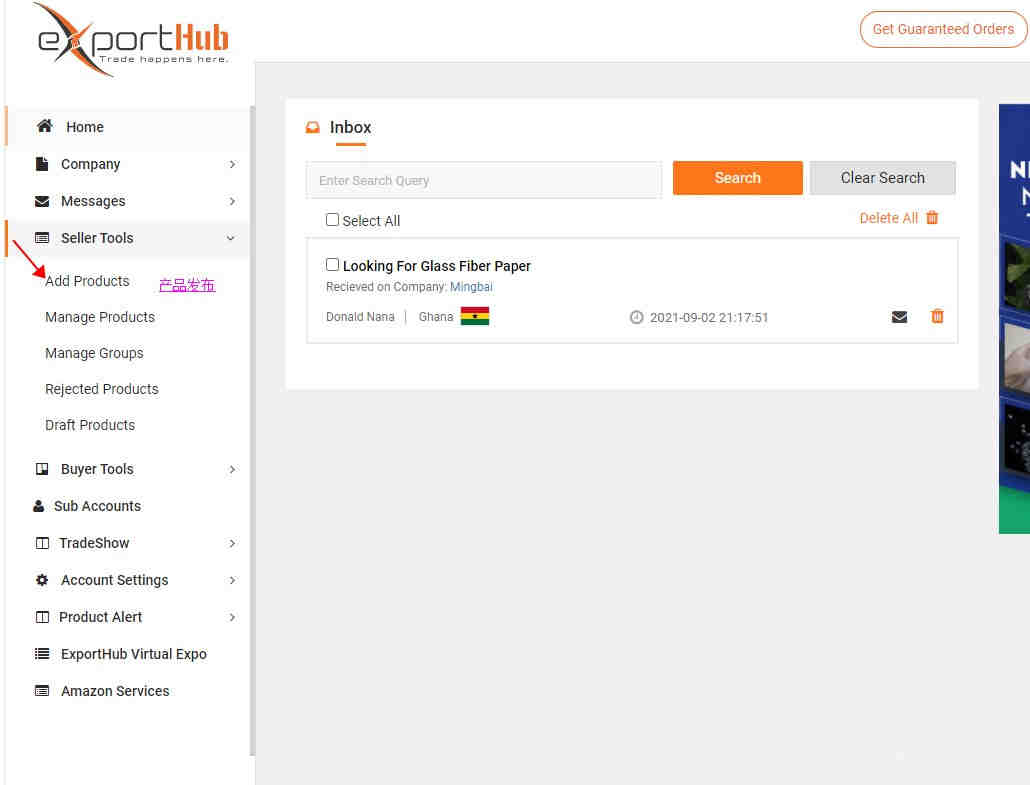This screenshot has width=1030, height=785.
Task: Click the Company document icon
Action: pos(41,164)
